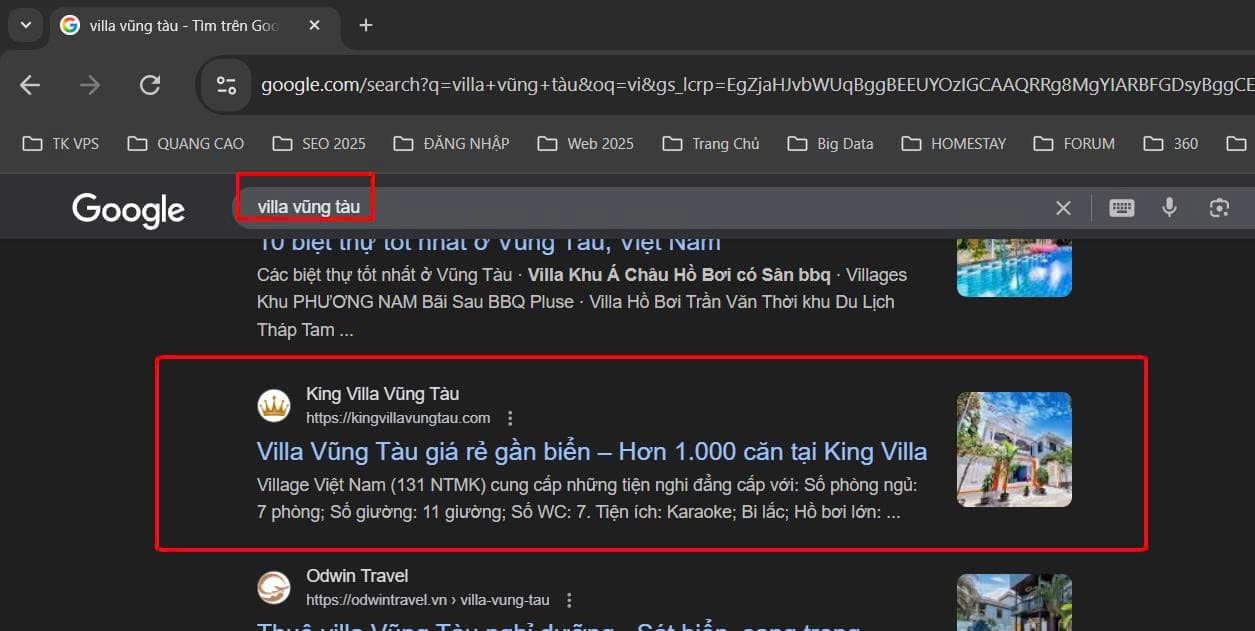Close the 'villa vũng tàu' tab
1255x631 pixels.
pos(314,25)
